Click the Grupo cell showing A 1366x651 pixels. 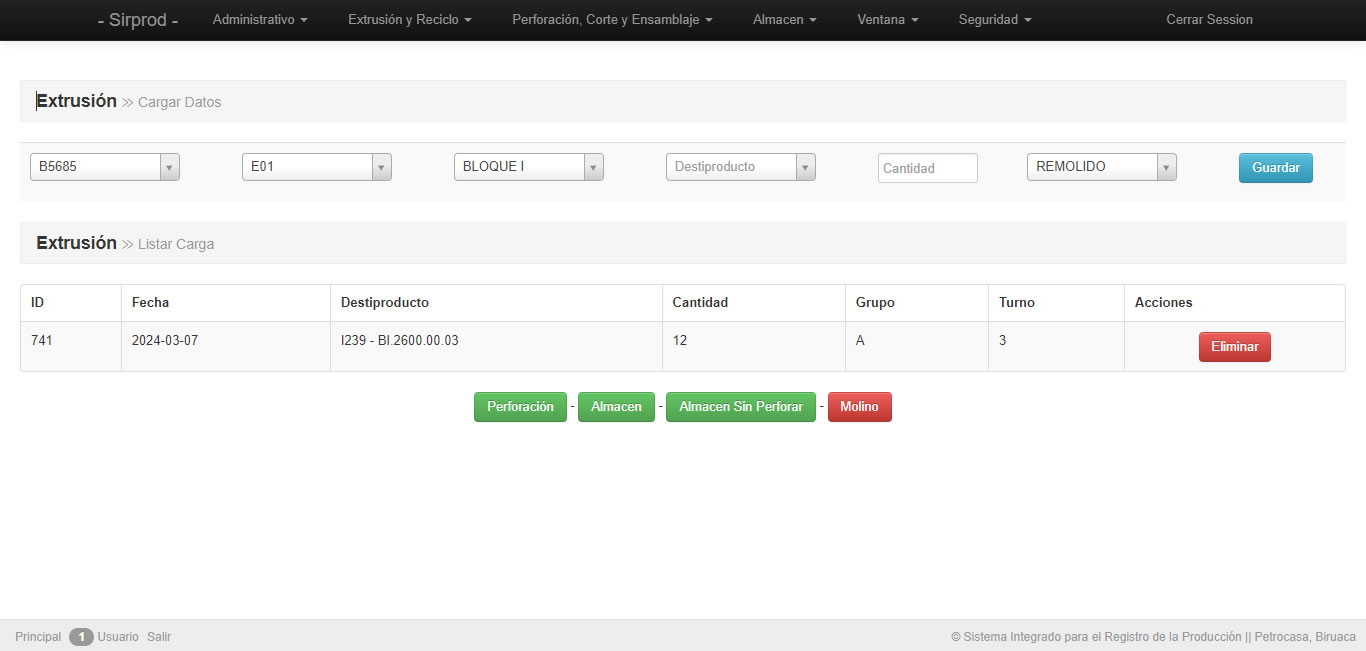pyautogui.click(x=917, y=346)
